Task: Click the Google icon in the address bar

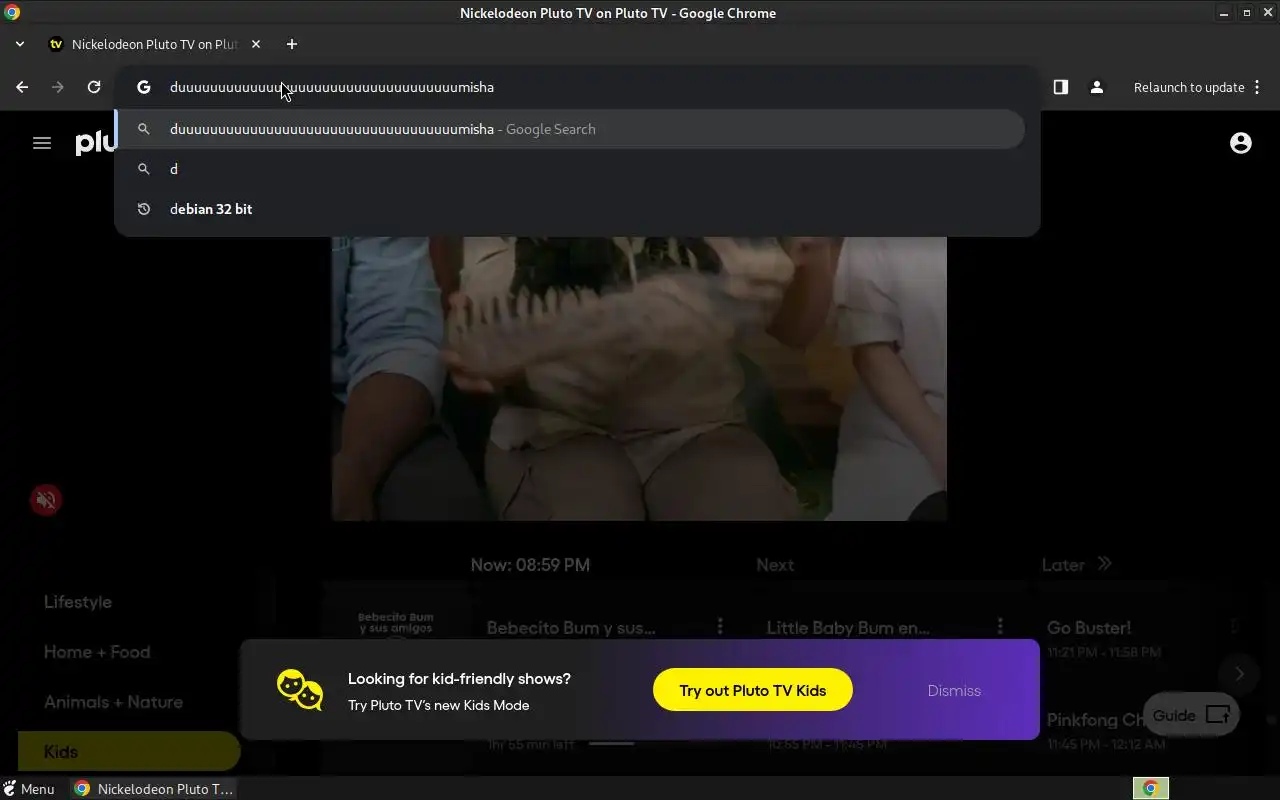Action: 144,87
